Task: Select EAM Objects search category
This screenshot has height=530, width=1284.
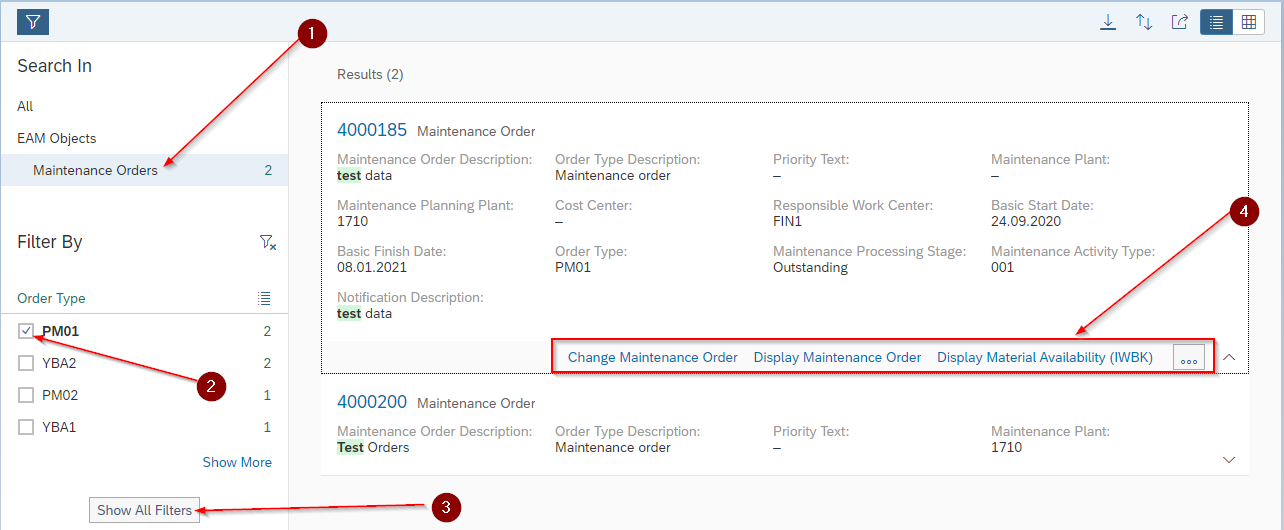Action: point(57,138)
